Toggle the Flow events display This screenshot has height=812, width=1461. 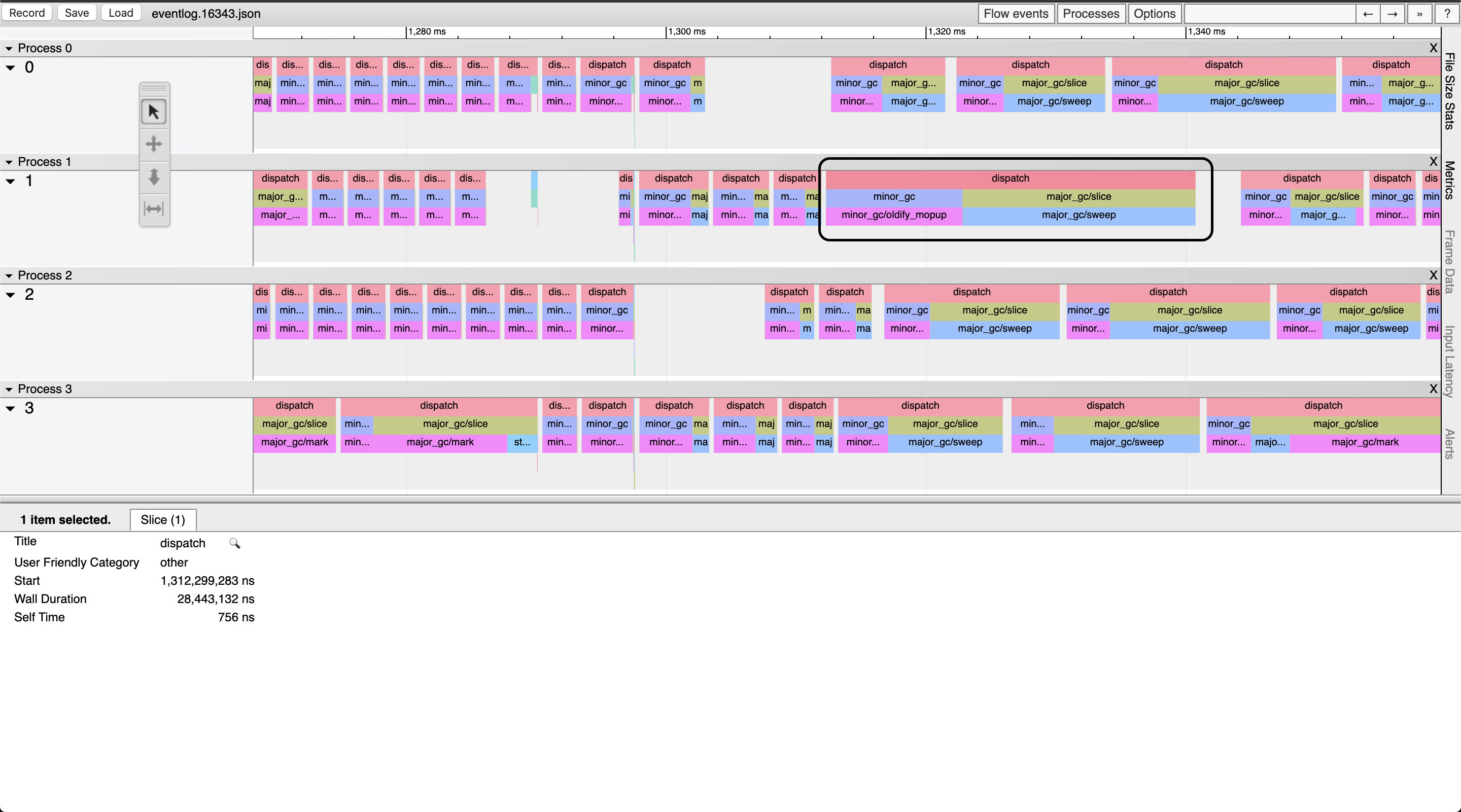pyautogui.click(x=1015, y=13)
